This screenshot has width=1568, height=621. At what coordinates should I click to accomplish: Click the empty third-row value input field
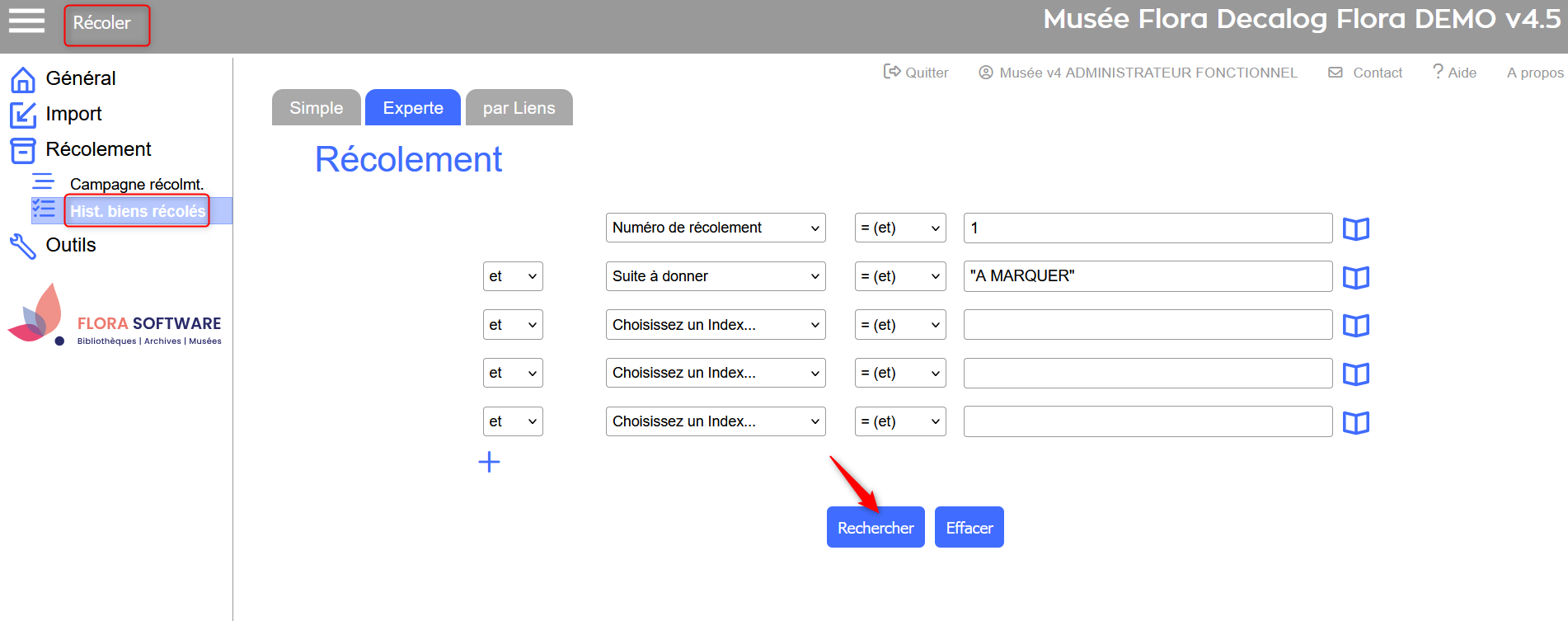point(1147,325)
